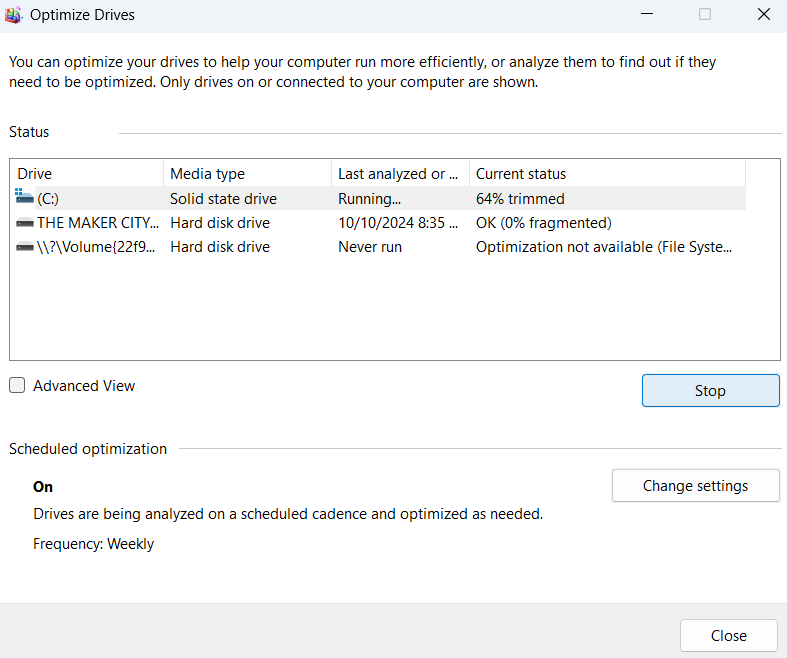This screenshot has width=787, height=658.
Task: Select the \\?\Volume{22f9... drive name
Action: [96, 247]
